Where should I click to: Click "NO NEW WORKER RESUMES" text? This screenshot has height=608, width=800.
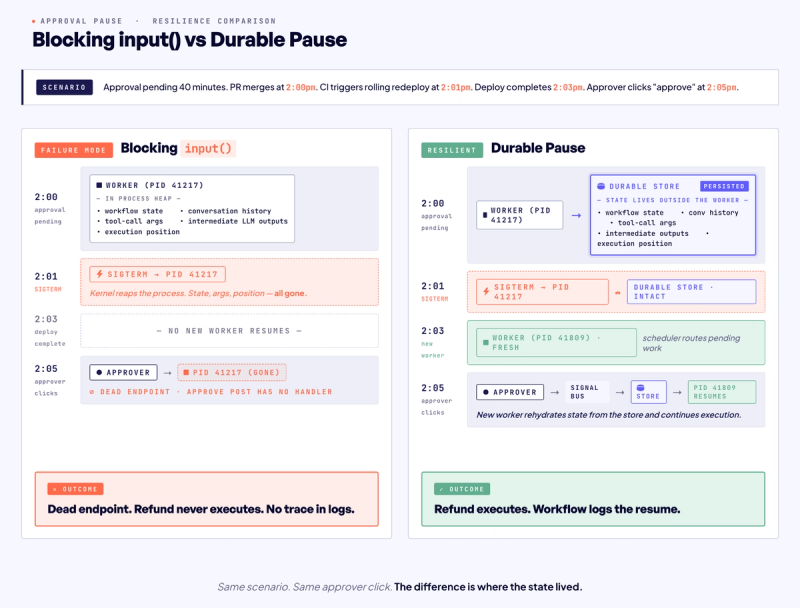pos(229,331)
